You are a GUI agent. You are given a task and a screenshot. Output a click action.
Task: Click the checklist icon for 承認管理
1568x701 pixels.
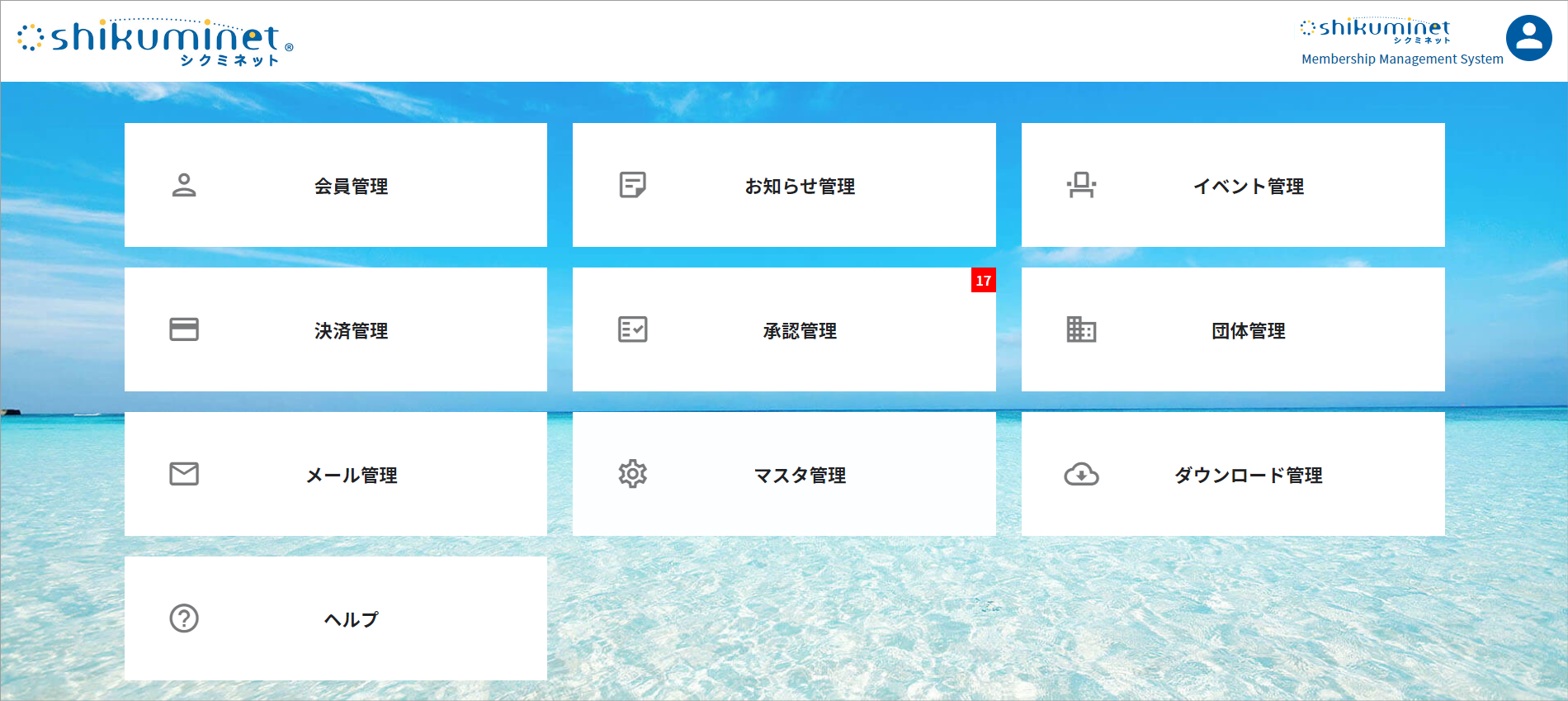click(x=633, y=329)
